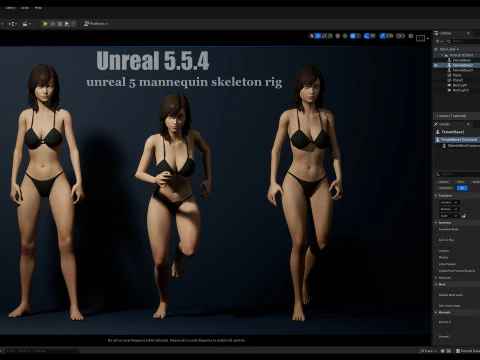Screen dimensions: 480x360
Task: Activate the Scale gizmo tool
Action: point(330,36)
